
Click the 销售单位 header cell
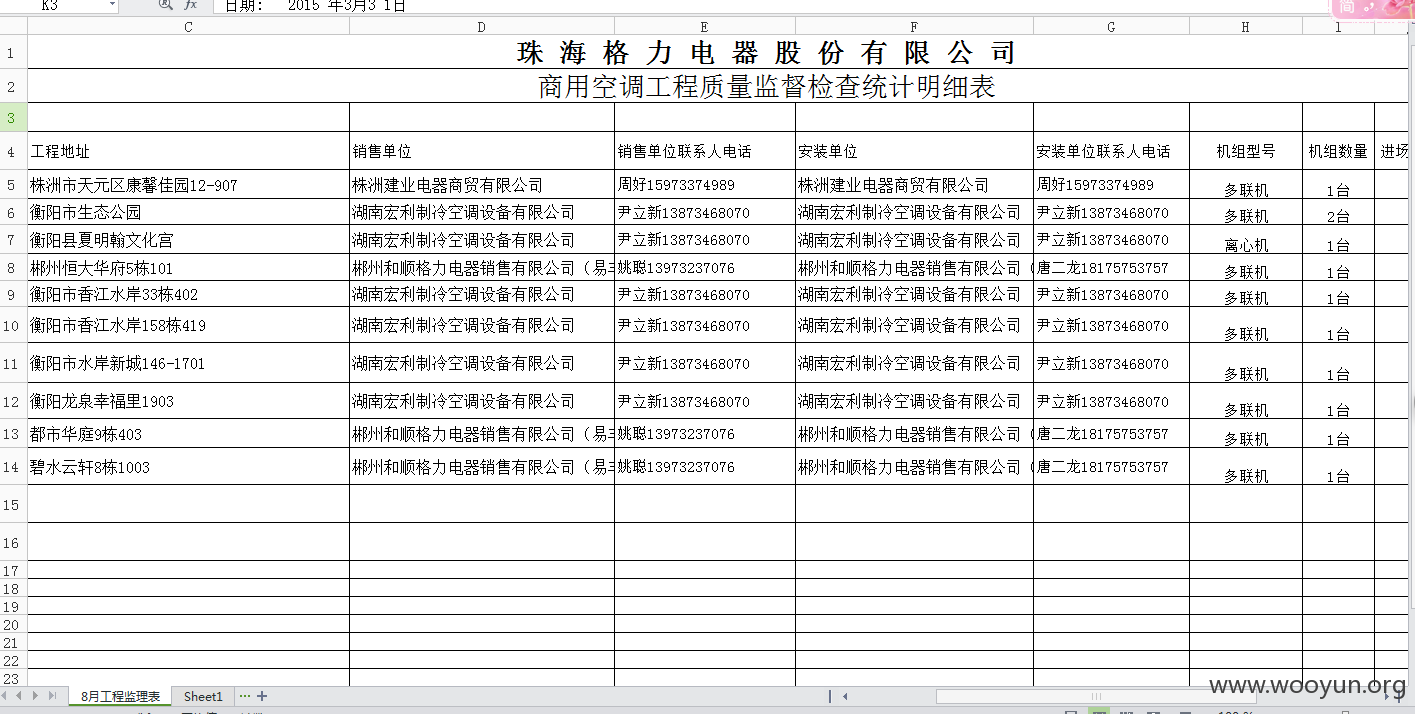(482, 151)
